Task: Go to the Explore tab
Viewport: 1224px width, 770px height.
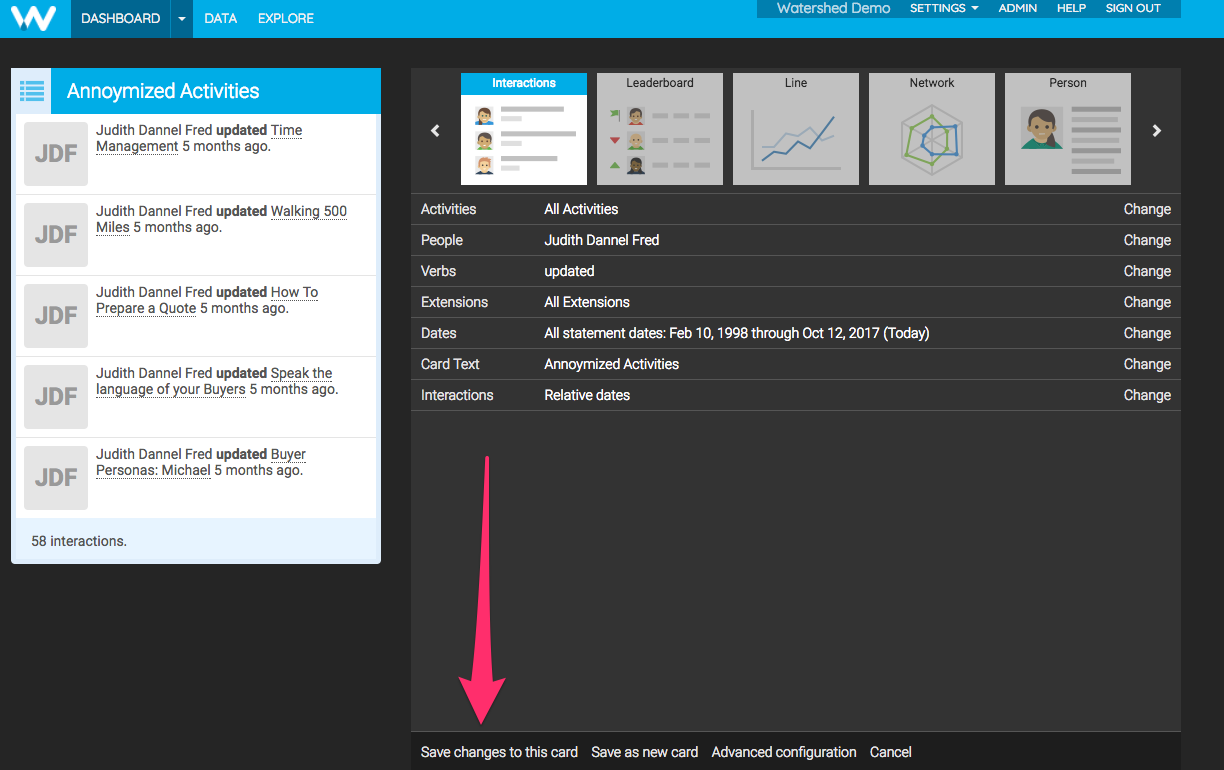Action: [285, 18]
